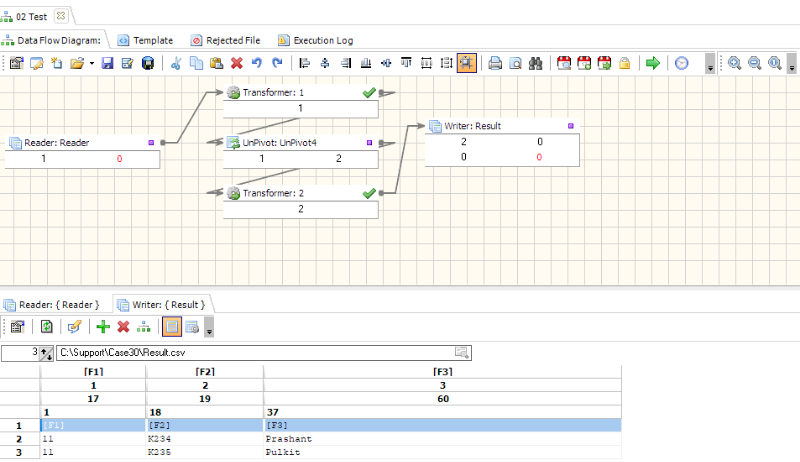Refresh writer data with green arrows icon
800x462 pixels.
point(46,327)
